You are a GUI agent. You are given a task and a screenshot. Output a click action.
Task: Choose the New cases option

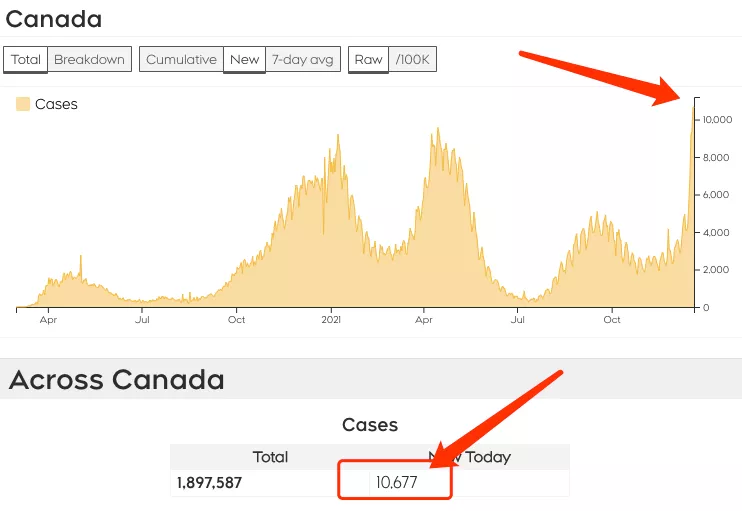pos(244,59)
